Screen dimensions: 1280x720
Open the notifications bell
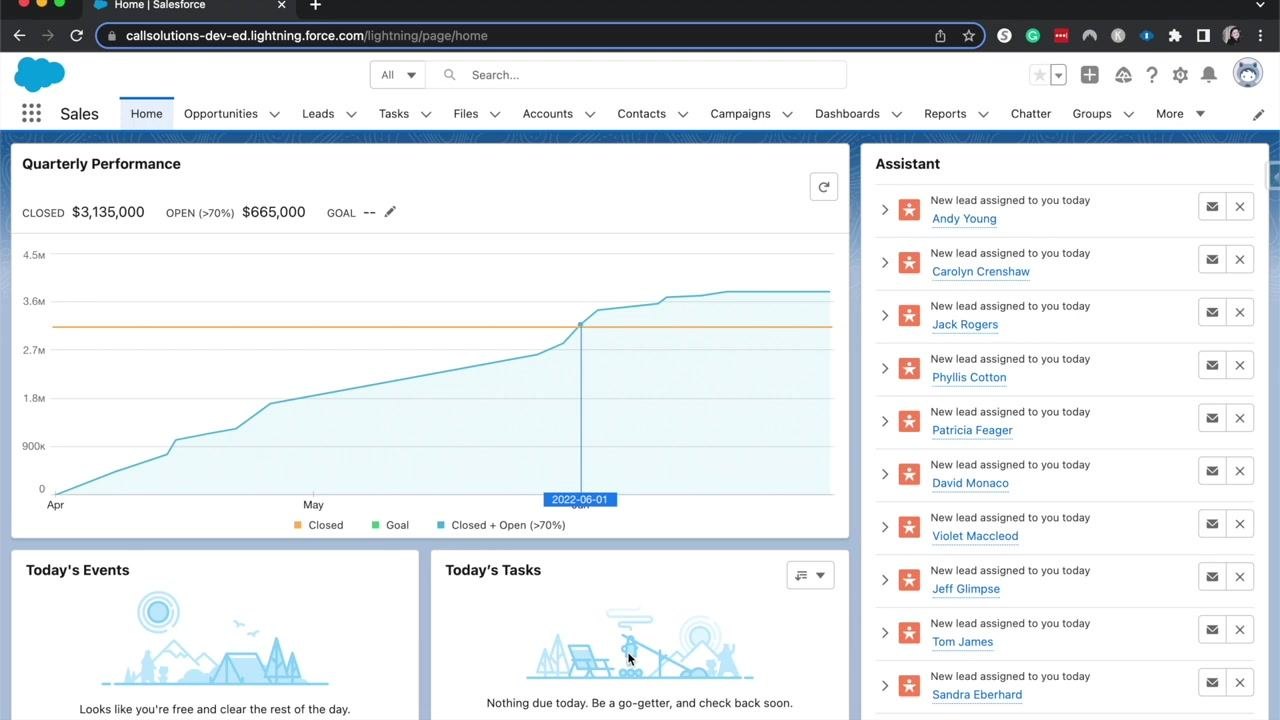pyautogui.click(x=1208, y=75)
